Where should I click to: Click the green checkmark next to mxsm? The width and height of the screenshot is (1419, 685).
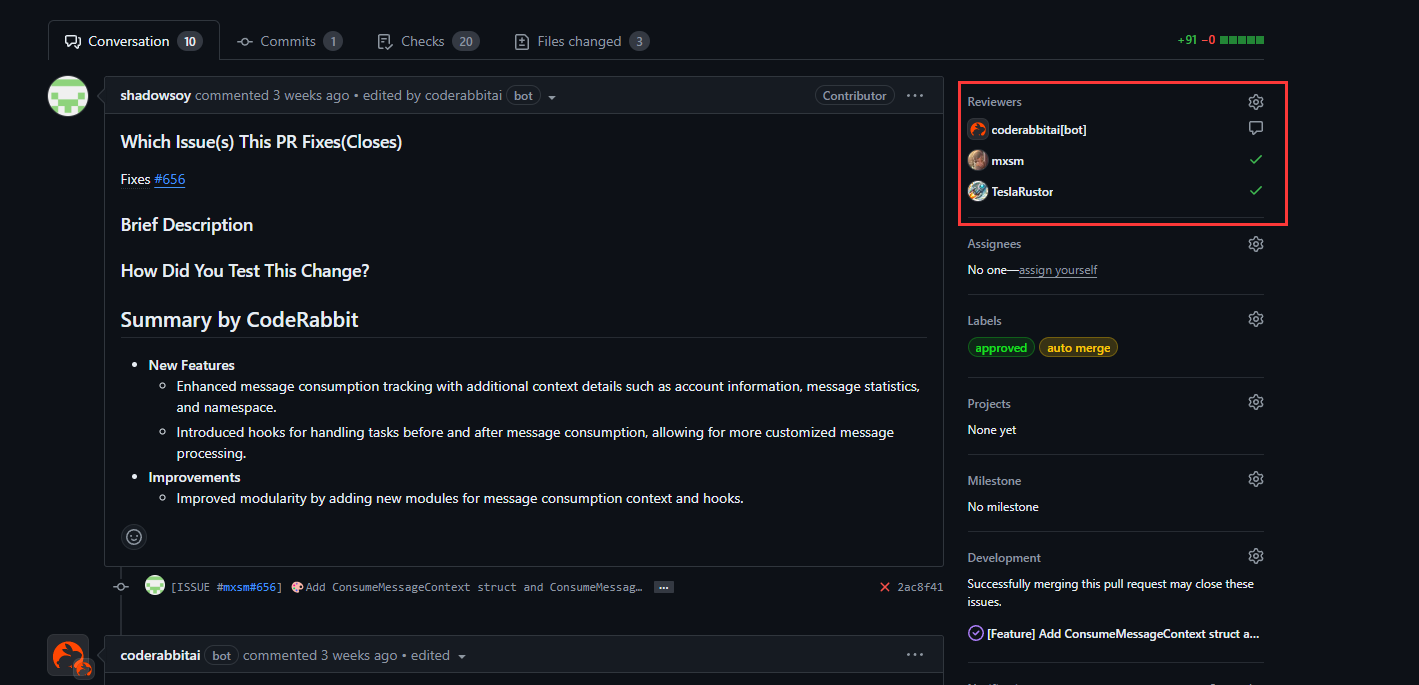1256,159
